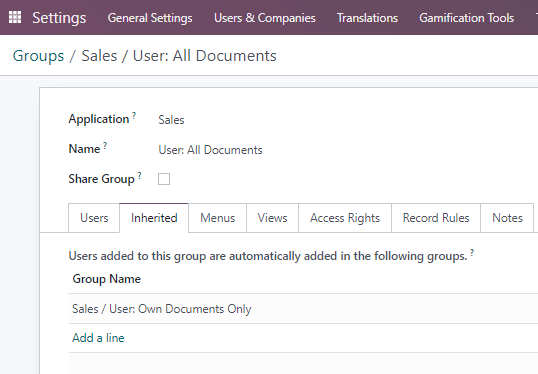Screen dimensions: 538x374
Task: Click Add a line link
Action: (98, 338)
